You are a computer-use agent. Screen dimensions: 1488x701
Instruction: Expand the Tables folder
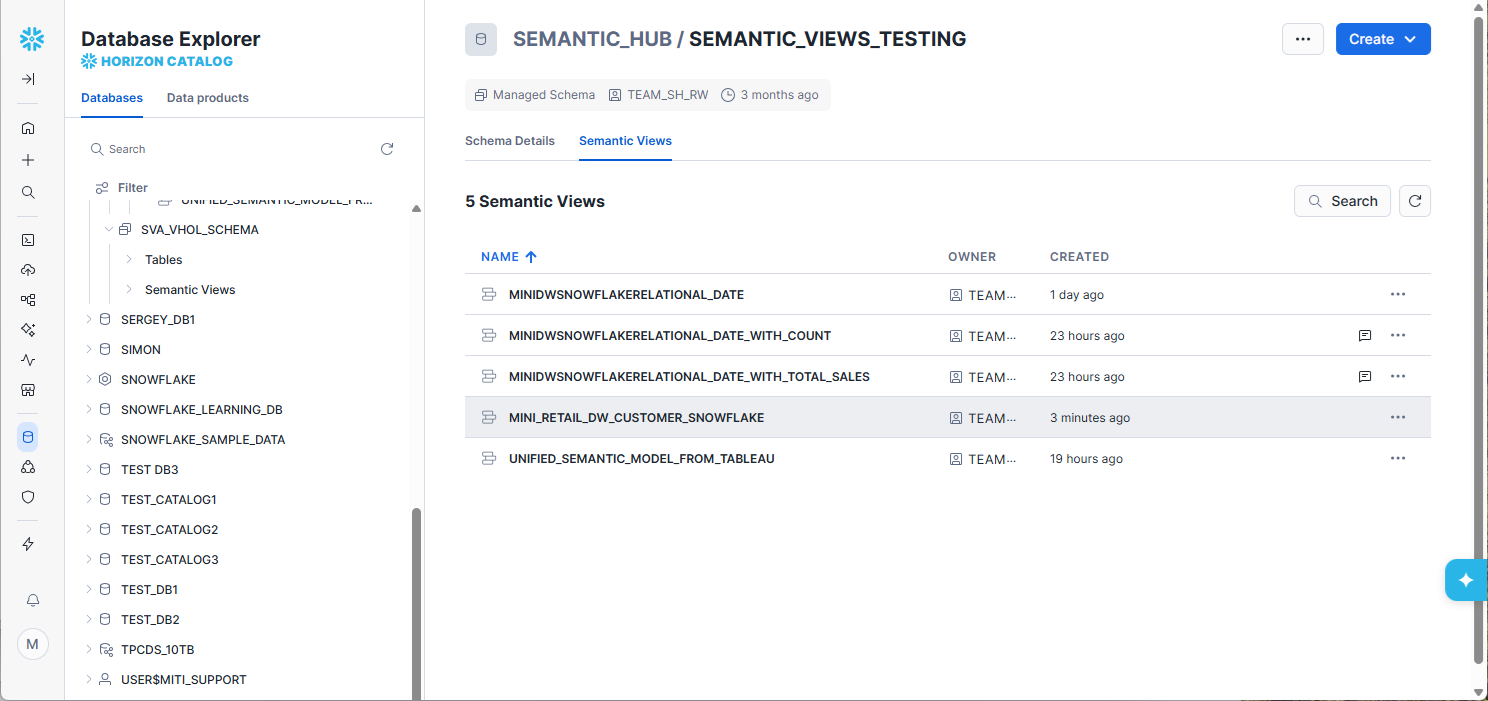[x=129, y=260]
